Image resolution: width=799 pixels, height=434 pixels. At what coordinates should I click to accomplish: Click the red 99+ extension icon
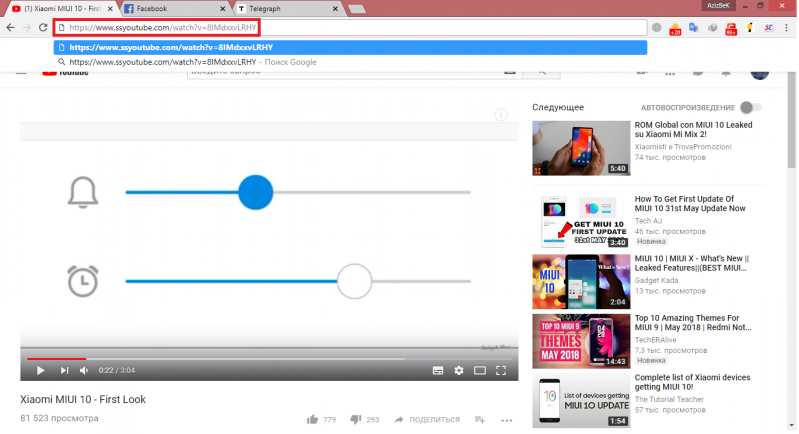click(x=731, y=29)
